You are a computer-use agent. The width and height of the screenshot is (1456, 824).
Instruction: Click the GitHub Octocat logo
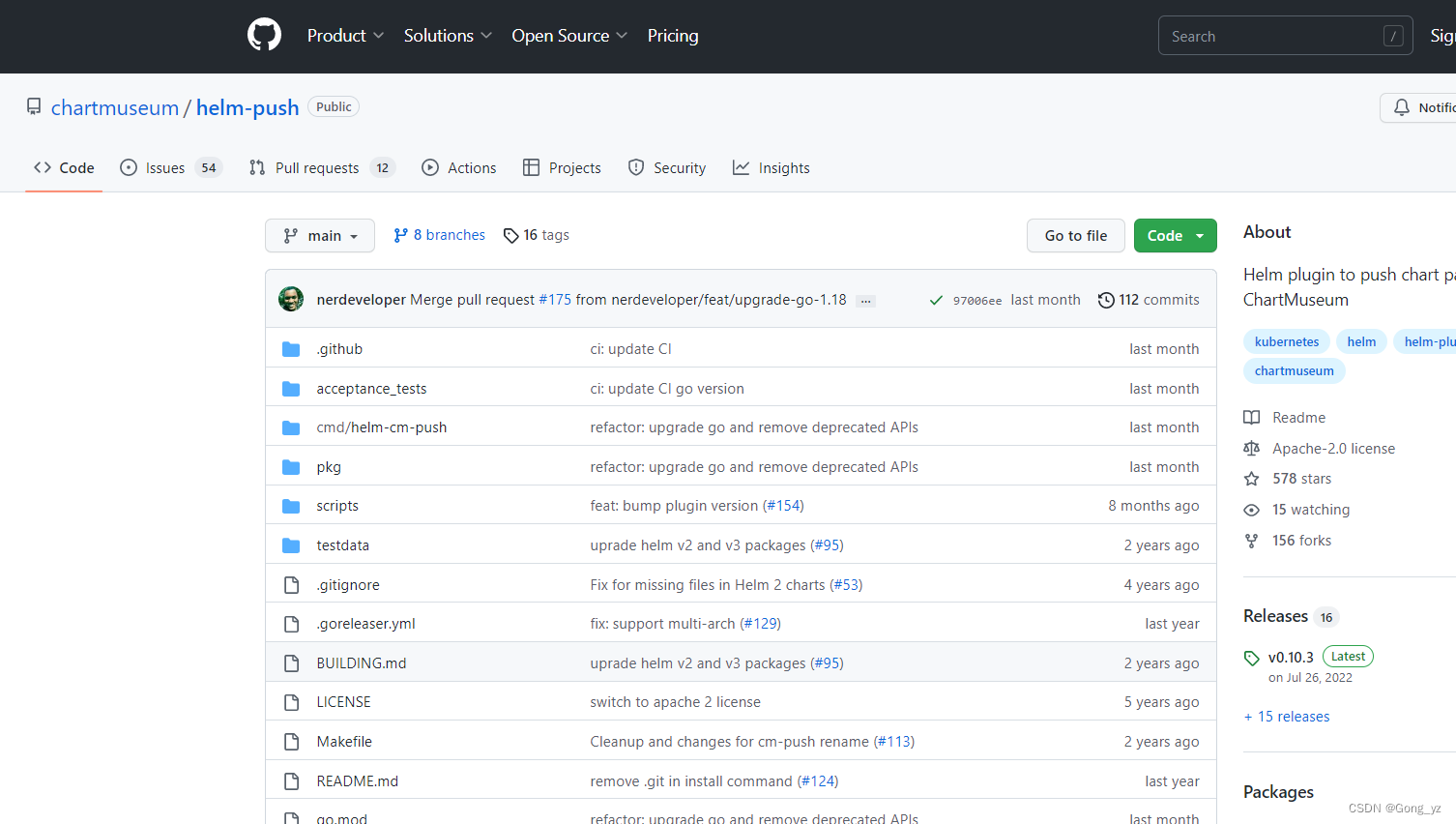coord(264,35)
